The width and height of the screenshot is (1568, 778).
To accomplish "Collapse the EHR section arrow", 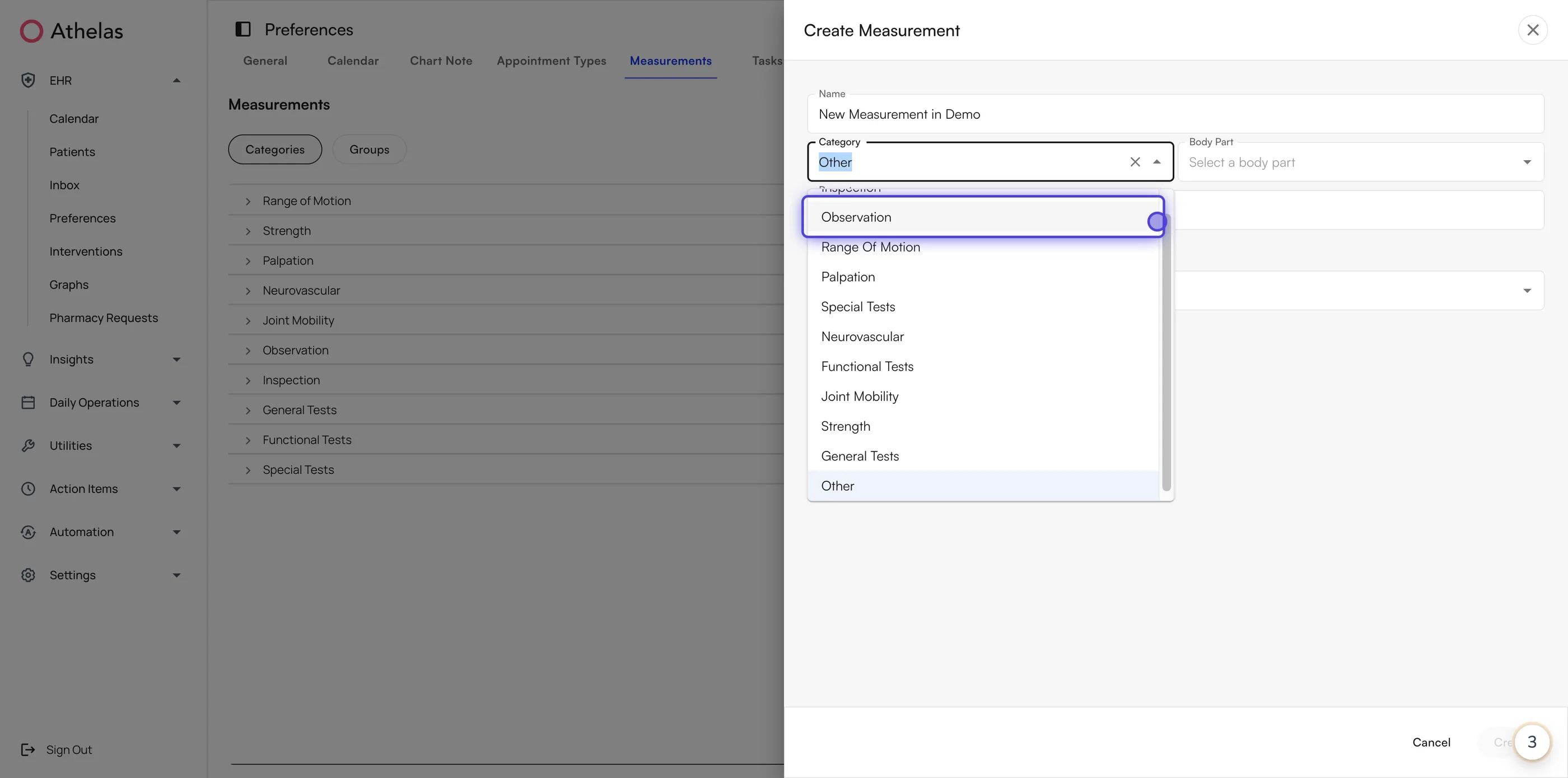I will (176, 80).
